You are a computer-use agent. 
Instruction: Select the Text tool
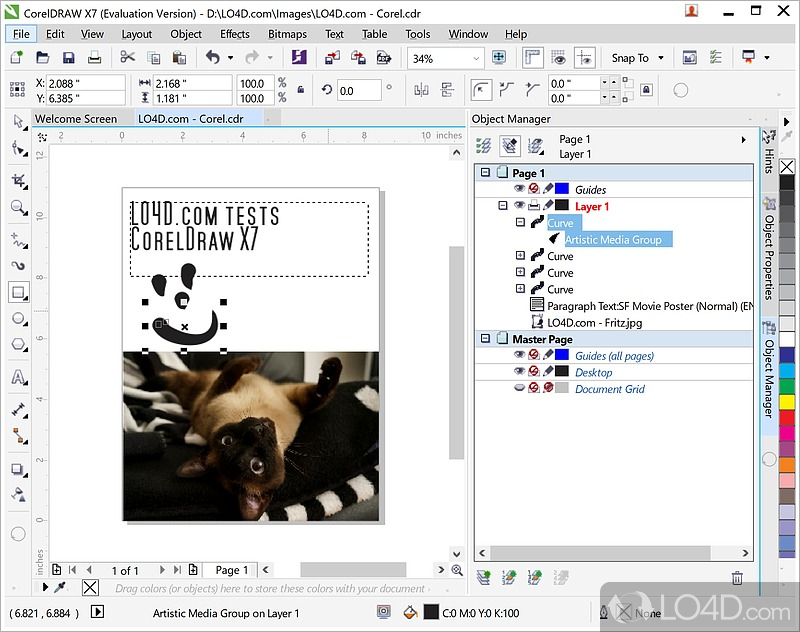coord(18,379)
